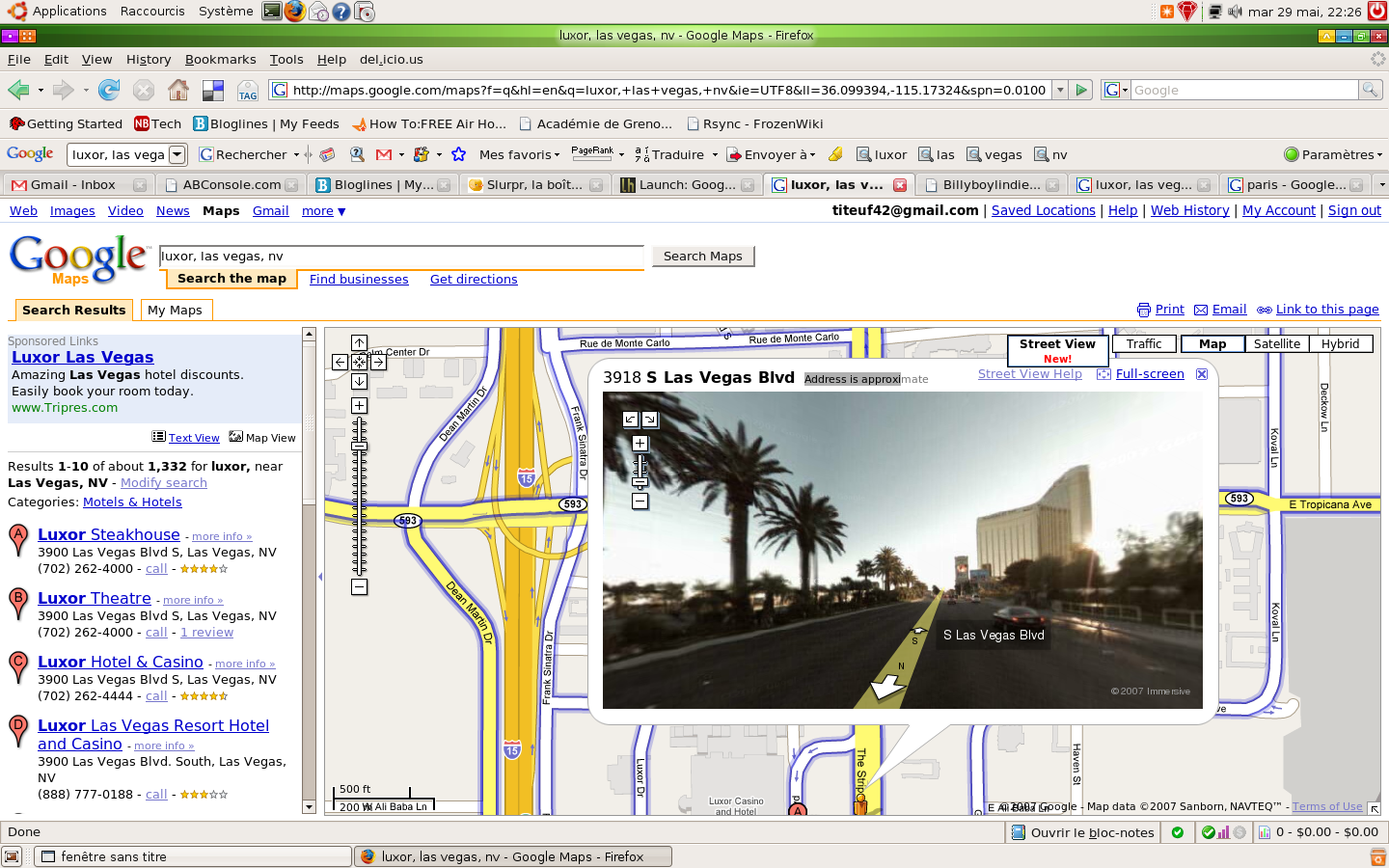Click the Print icon link

(x=1144, y=310)
